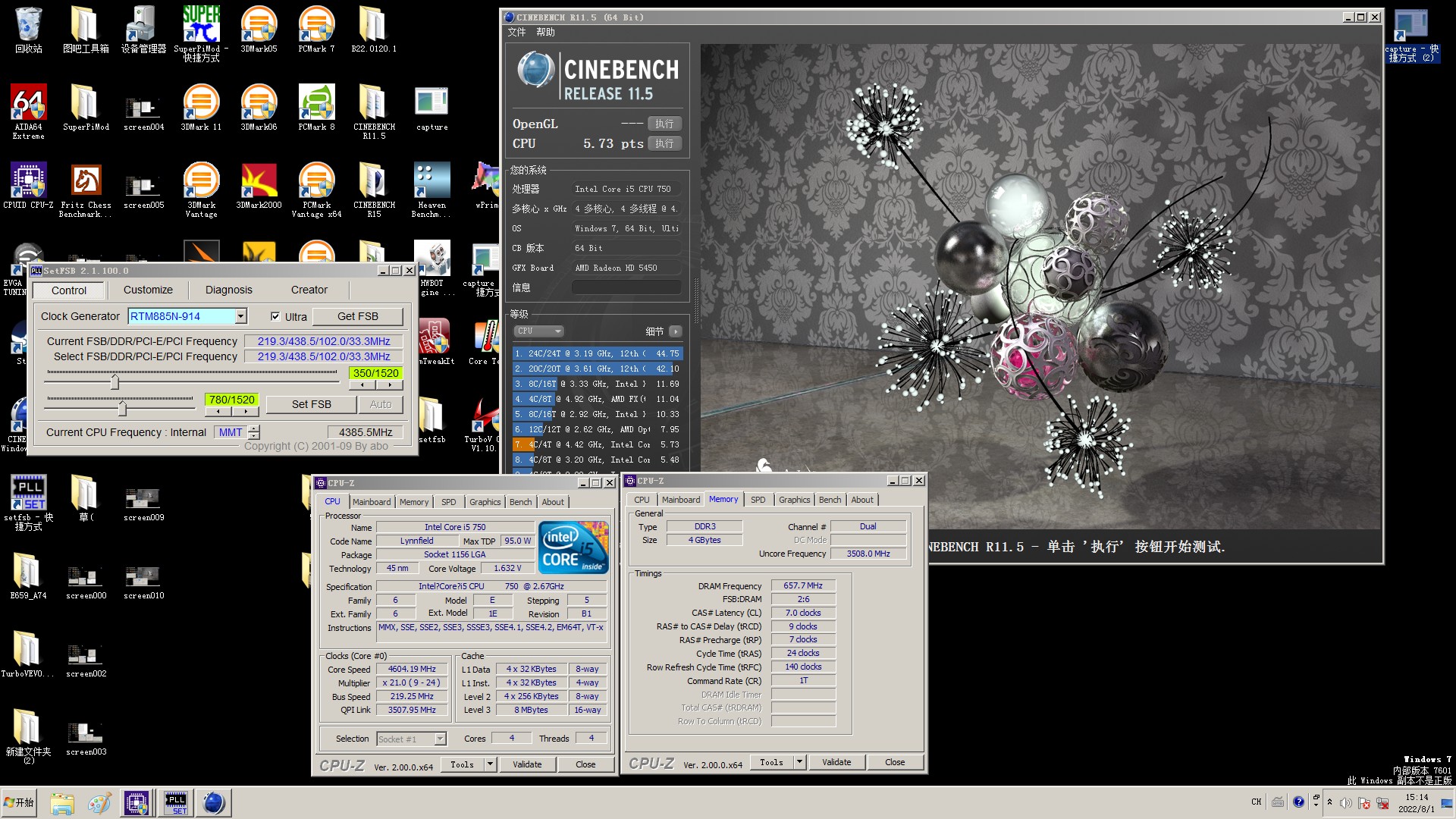This screenshot has width=1456, height=819.
Task: Run the OpenGL test with 执行 button
Action: 664,124
